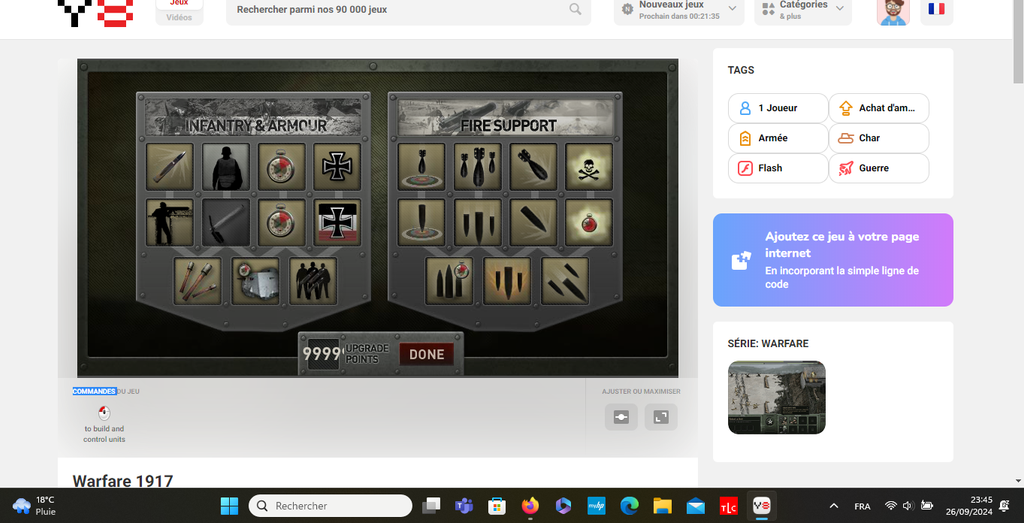Maximize the game to fullscreen
1024x523 pixels.
point(660,417)
